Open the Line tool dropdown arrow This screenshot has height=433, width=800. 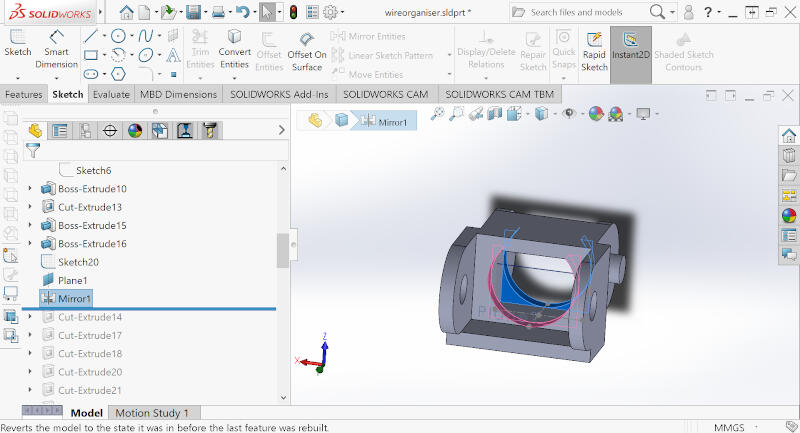coord(104,36)
